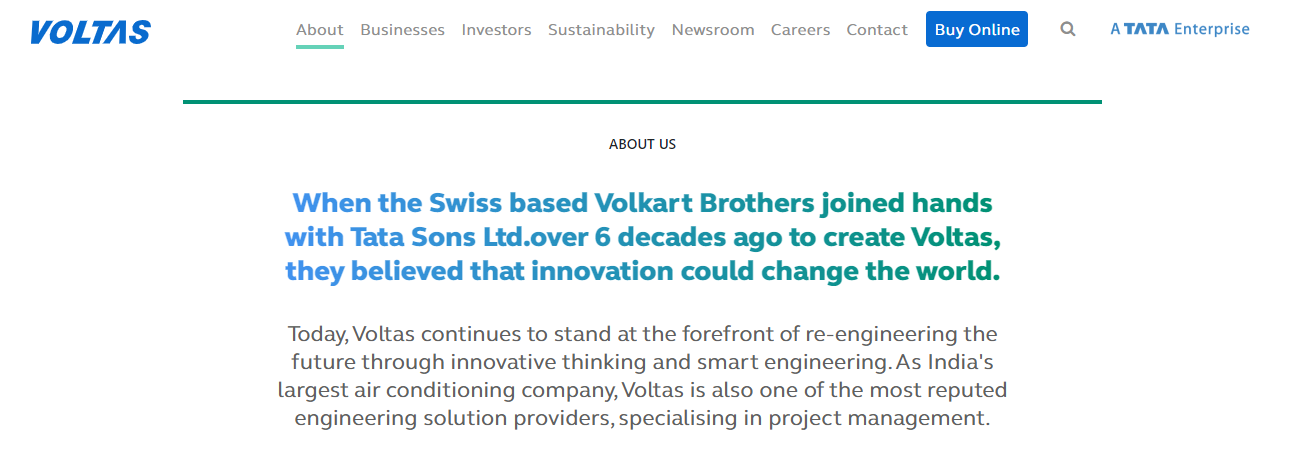Screen dimensions: 1302x449
Task: Follow the A TATA Enterprise link
Action: click(1180, 29)
